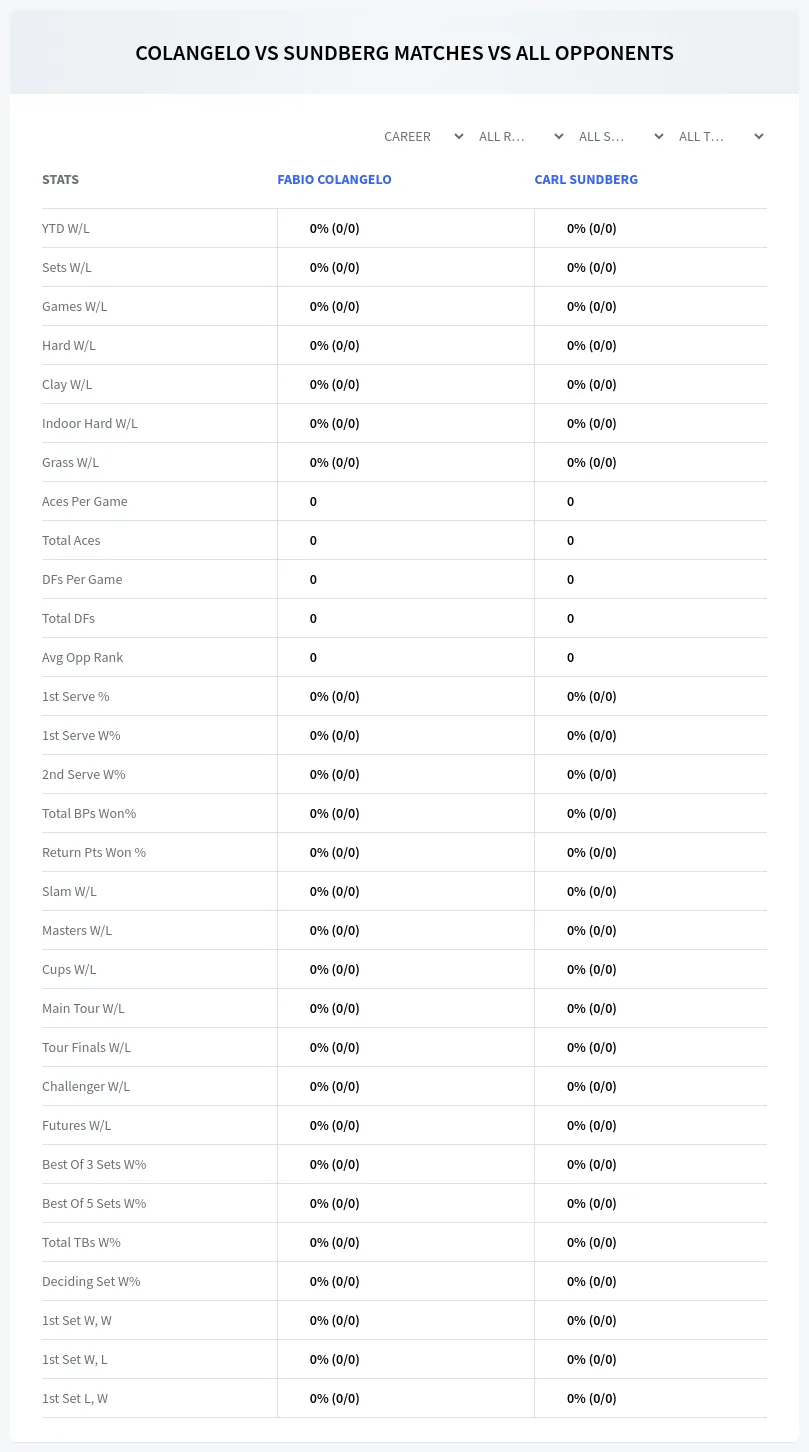The image size is (809, 1452).
Task: Open Fabio Colangelo player link
Action: [x=334, y=180]
